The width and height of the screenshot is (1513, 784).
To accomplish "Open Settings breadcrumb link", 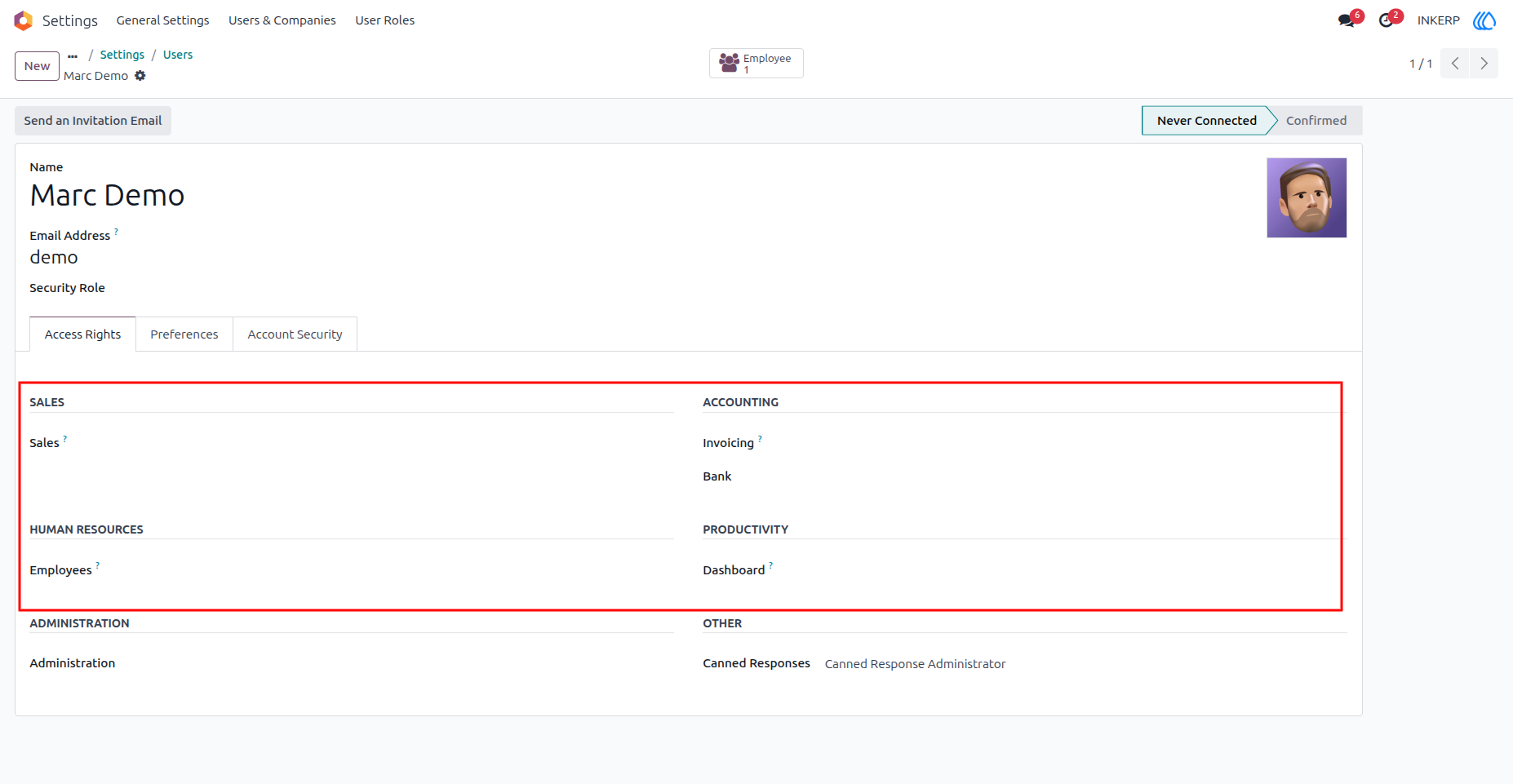I will [122, 55].
